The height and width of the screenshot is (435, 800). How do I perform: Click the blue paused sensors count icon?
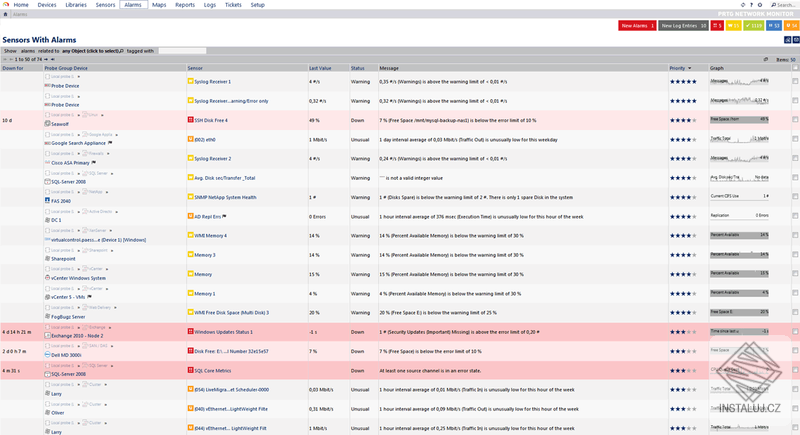click(x=773, y=25)
